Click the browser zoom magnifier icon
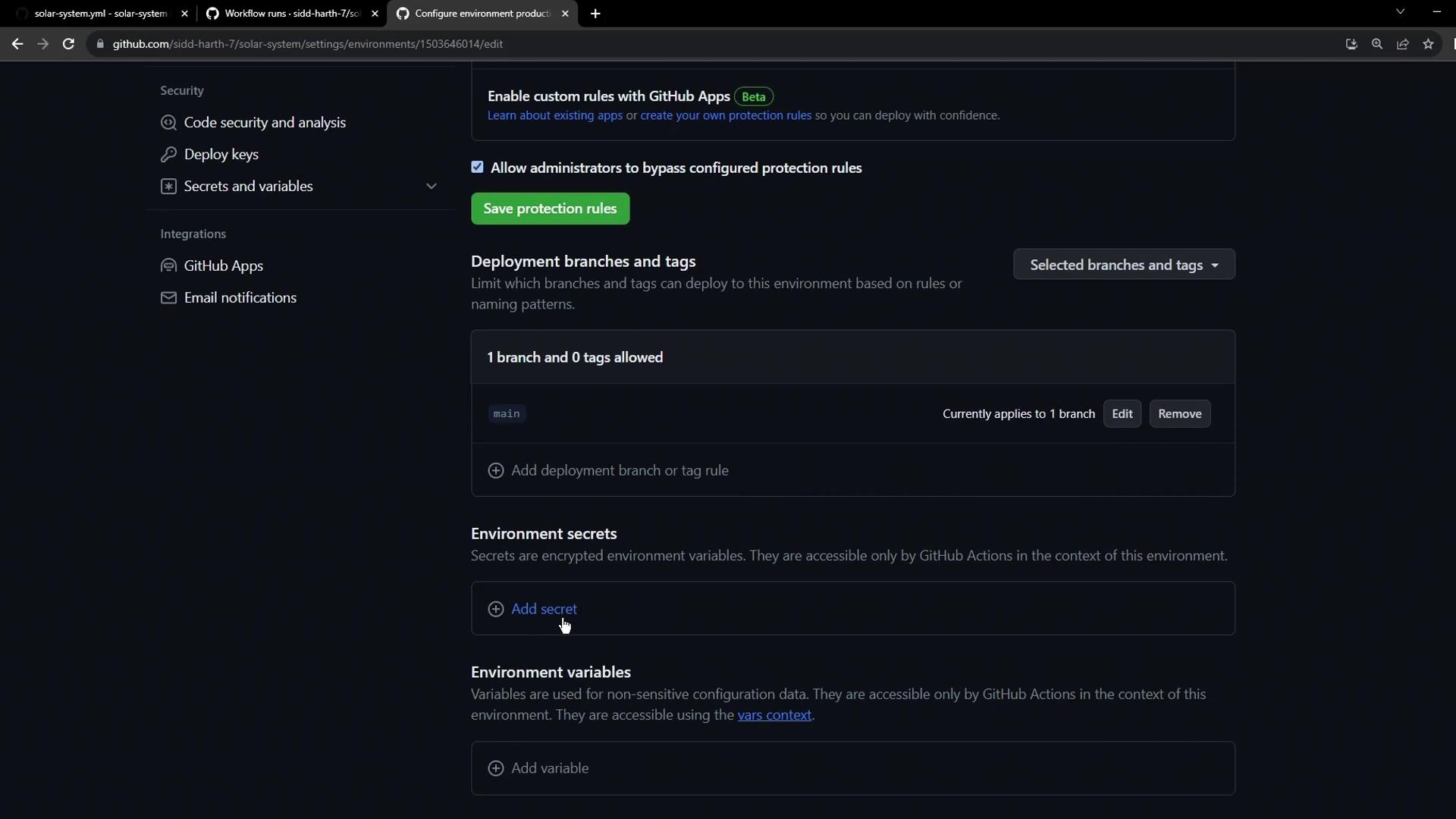 point(1377,44)
